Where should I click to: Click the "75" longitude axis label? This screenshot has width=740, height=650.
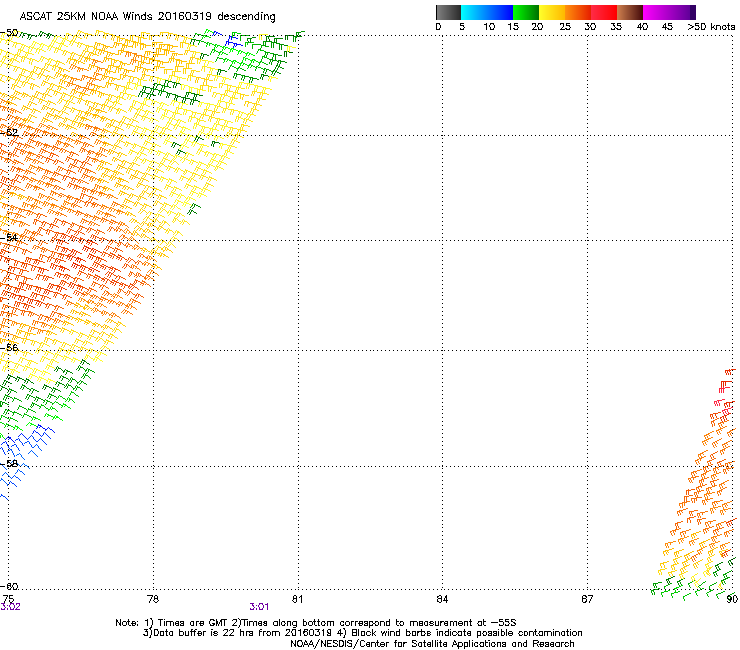[x=8, y=599]
